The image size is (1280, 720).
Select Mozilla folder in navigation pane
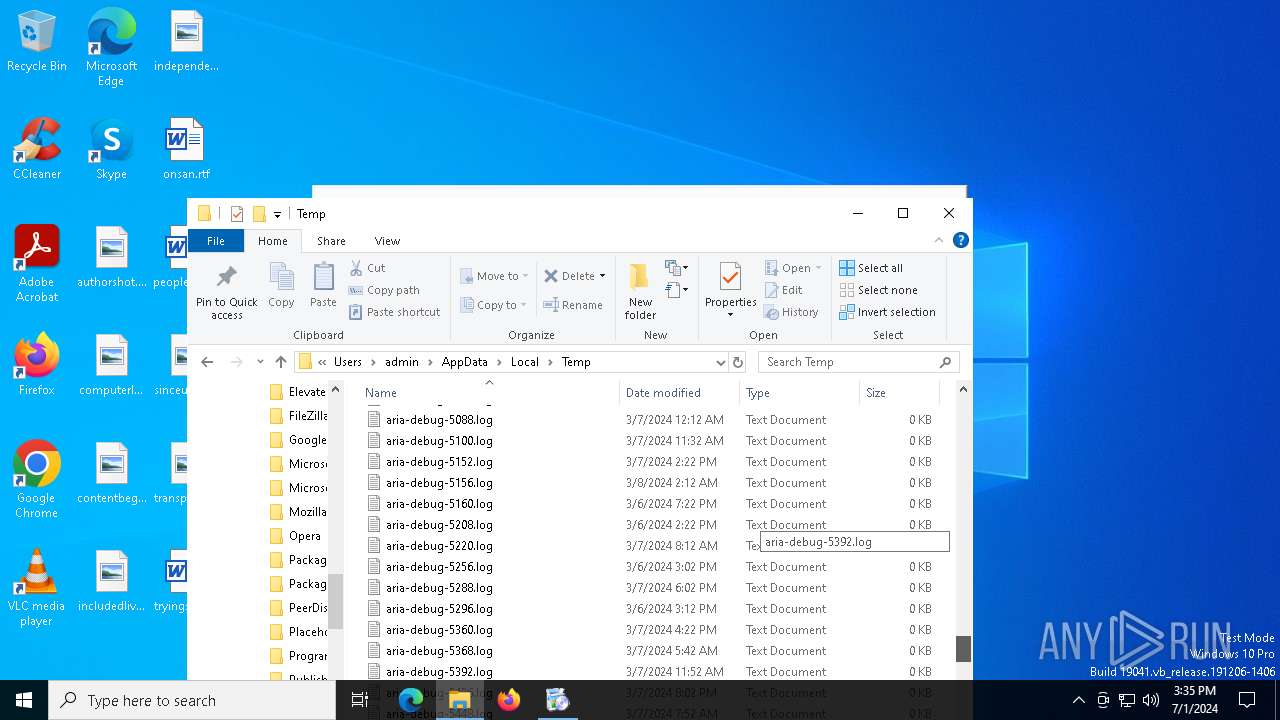click(x=298, y=512)
